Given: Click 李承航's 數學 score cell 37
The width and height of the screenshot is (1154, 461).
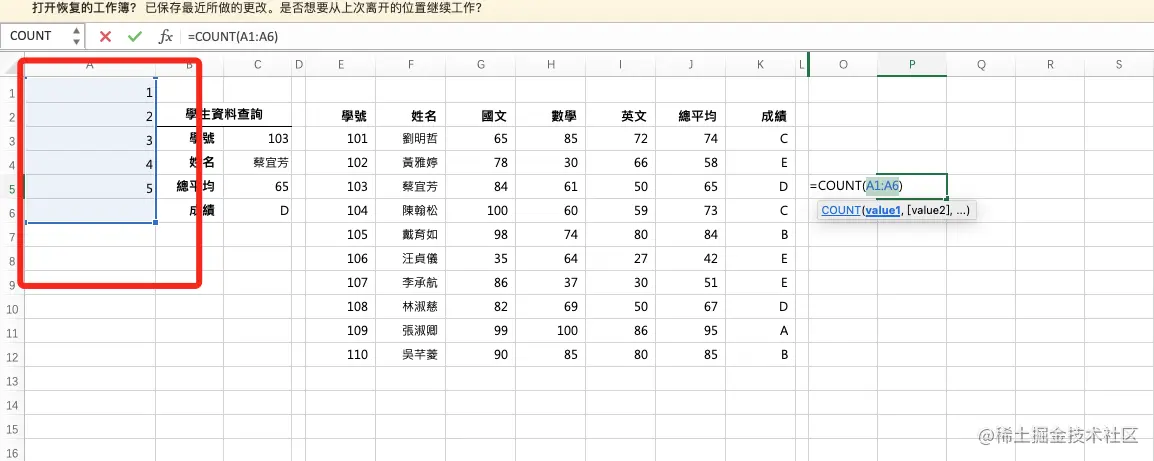Looking at the screenshot, I should point(551,283).
